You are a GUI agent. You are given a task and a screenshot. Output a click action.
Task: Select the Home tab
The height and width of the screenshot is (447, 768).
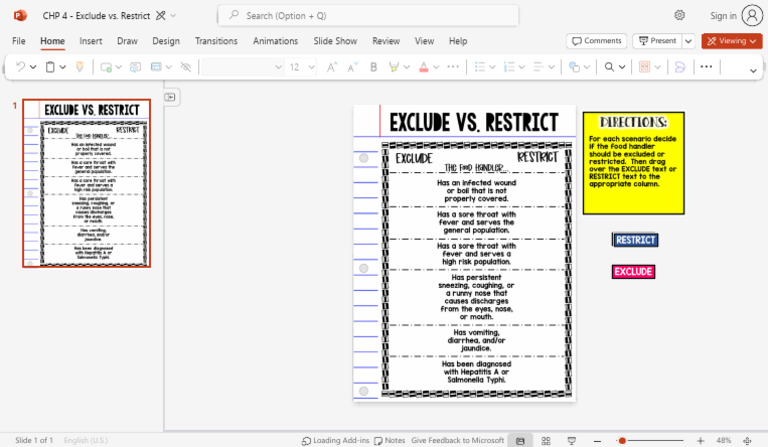[x=52, y=41]
